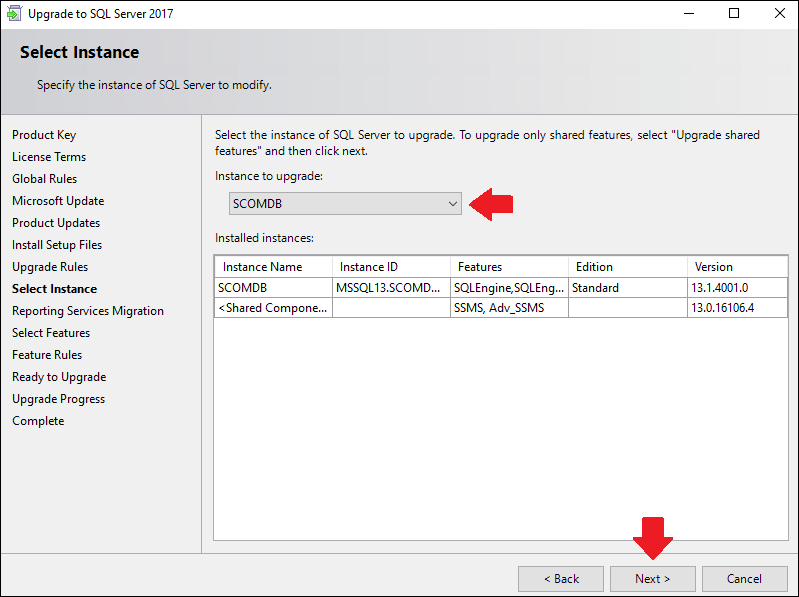Open the Instance to upgrade dropdown
This screenshot has height=597, width=799.
[x=345, y=204]
